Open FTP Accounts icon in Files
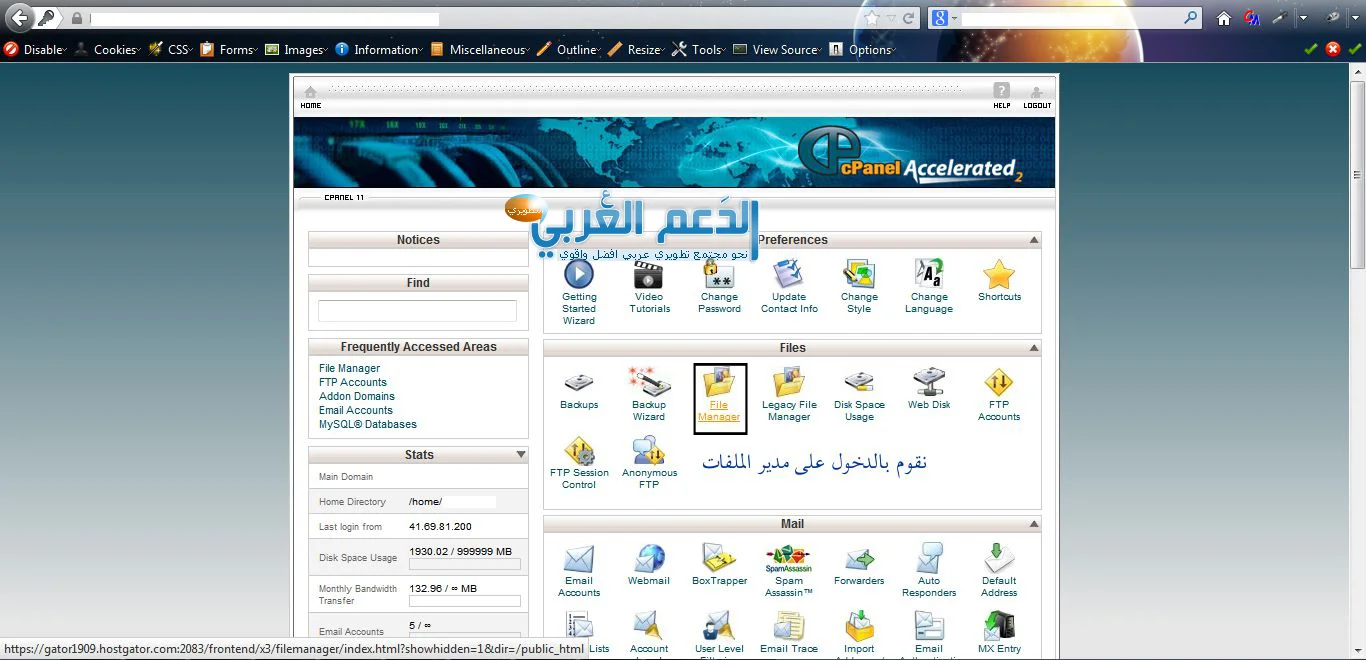The width and height of the screenshot is (1366, 660). 998,384
